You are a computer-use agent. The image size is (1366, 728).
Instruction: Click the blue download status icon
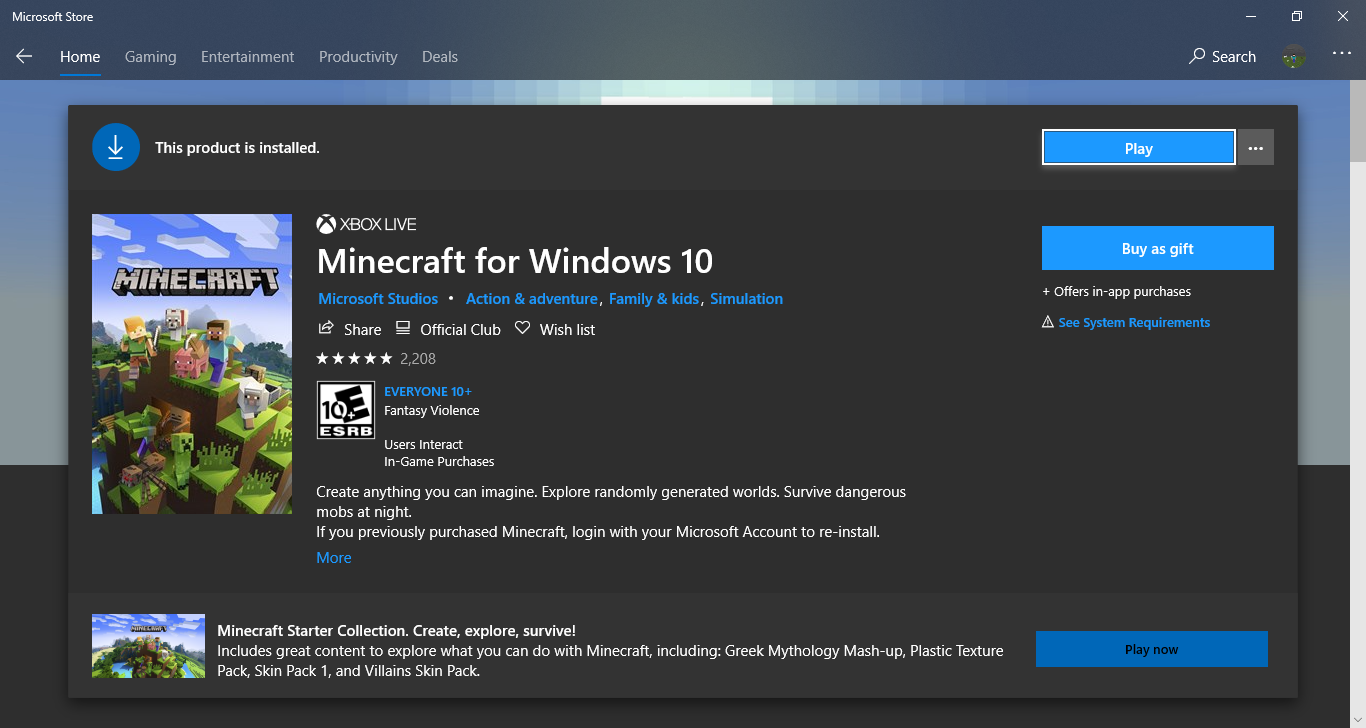tap(115, 148)
